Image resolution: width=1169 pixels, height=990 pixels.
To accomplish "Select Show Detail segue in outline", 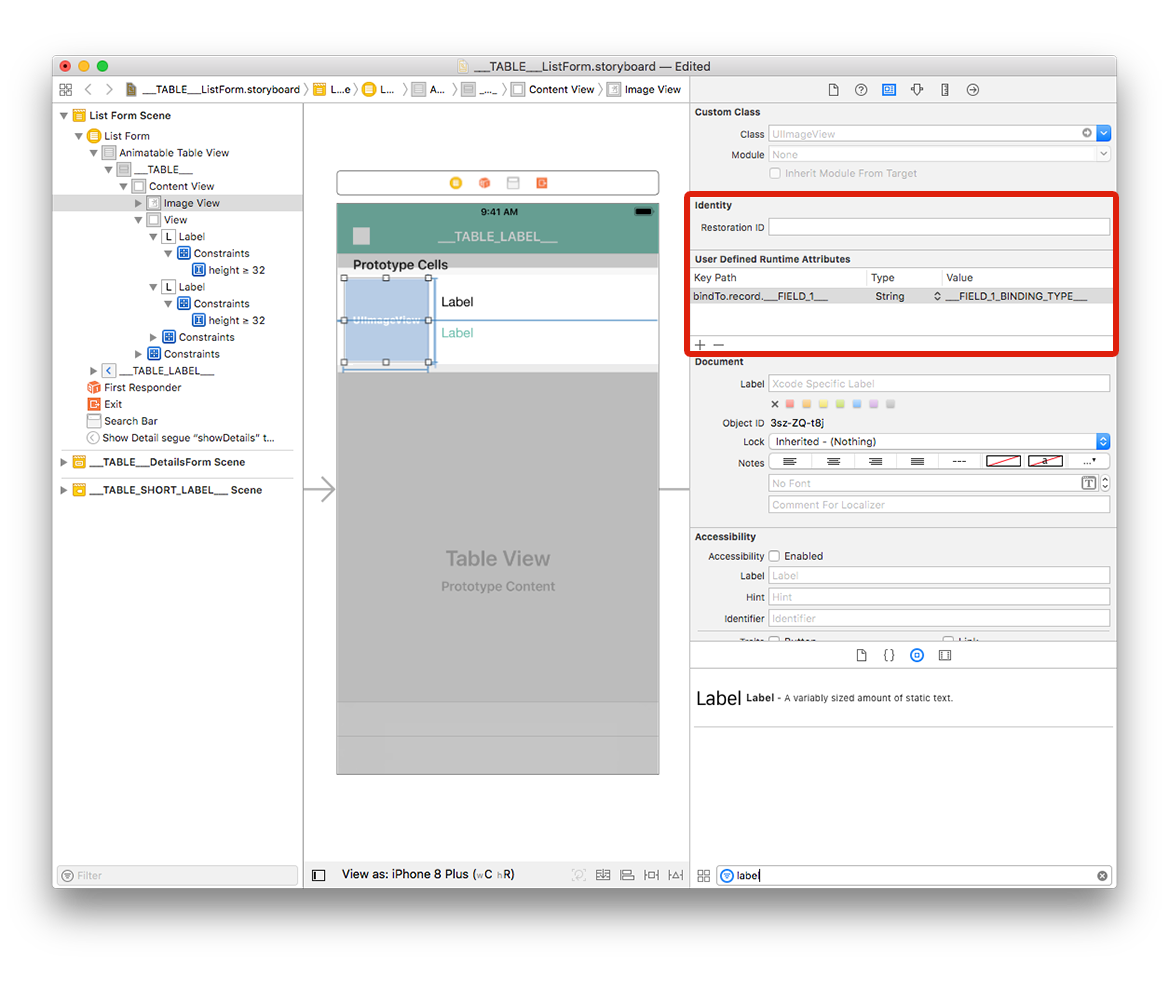I will (x=181, y=438).
